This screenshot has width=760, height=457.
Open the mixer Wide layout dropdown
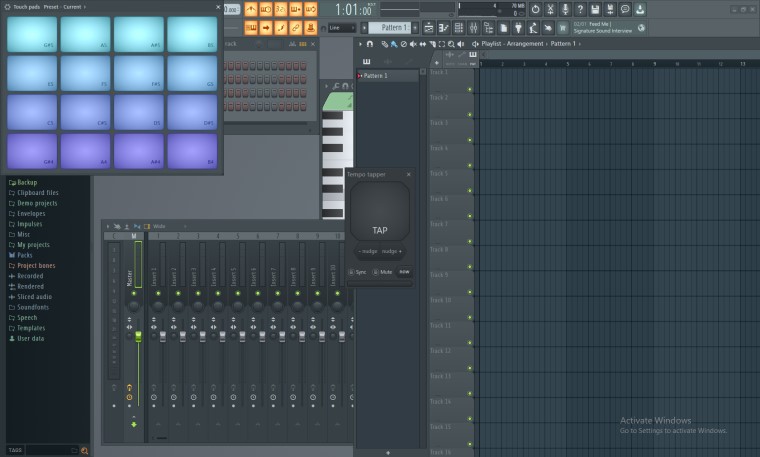[x=170, y=226]
